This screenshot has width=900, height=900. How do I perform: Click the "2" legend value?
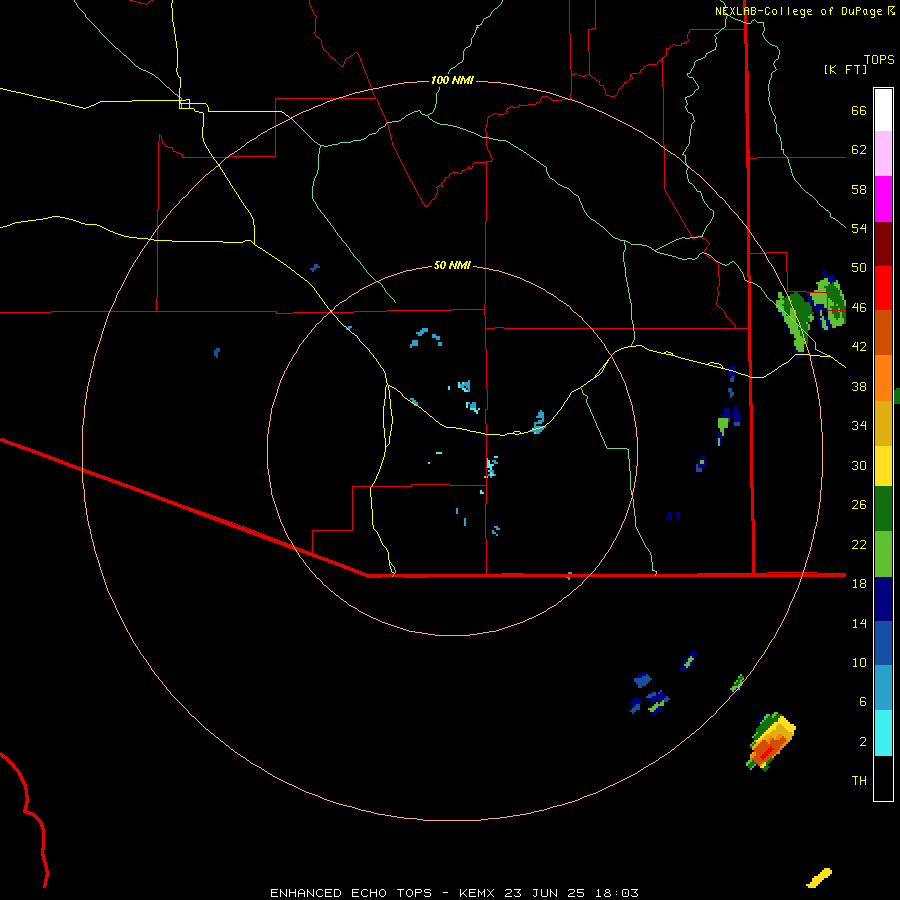coord(862,742)
